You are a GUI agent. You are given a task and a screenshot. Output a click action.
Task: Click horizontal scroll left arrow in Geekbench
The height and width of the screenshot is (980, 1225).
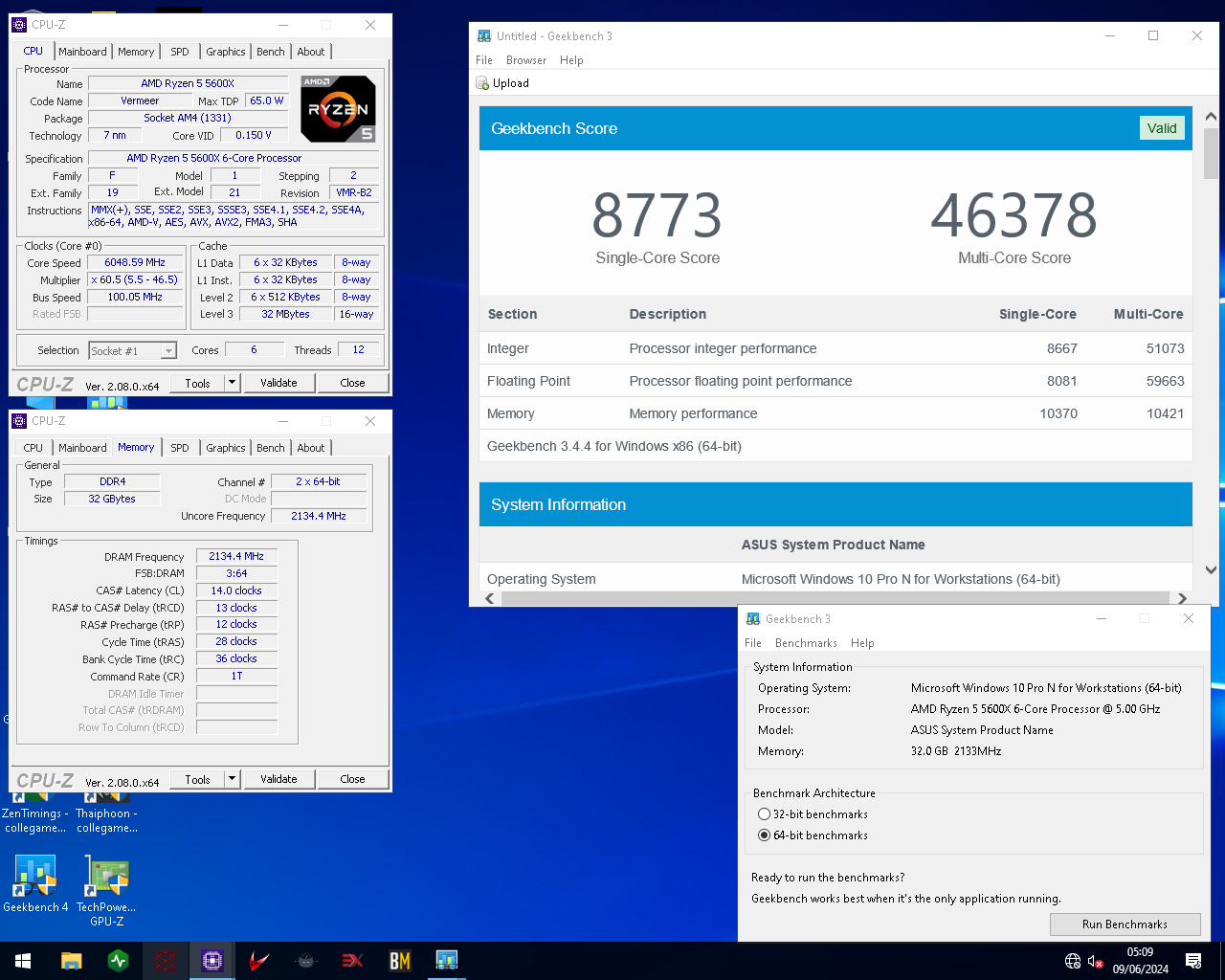coord(490,598)
